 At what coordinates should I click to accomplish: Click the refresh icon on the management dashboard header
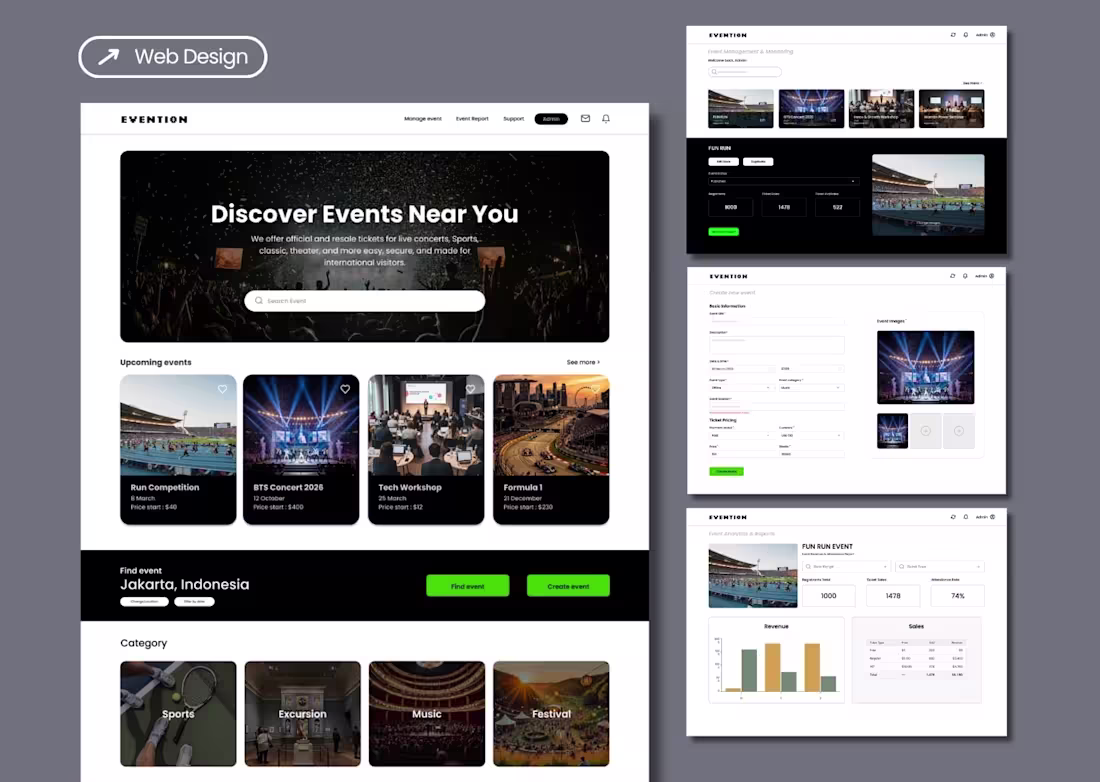pyautogui.click(x=953, y=34)
